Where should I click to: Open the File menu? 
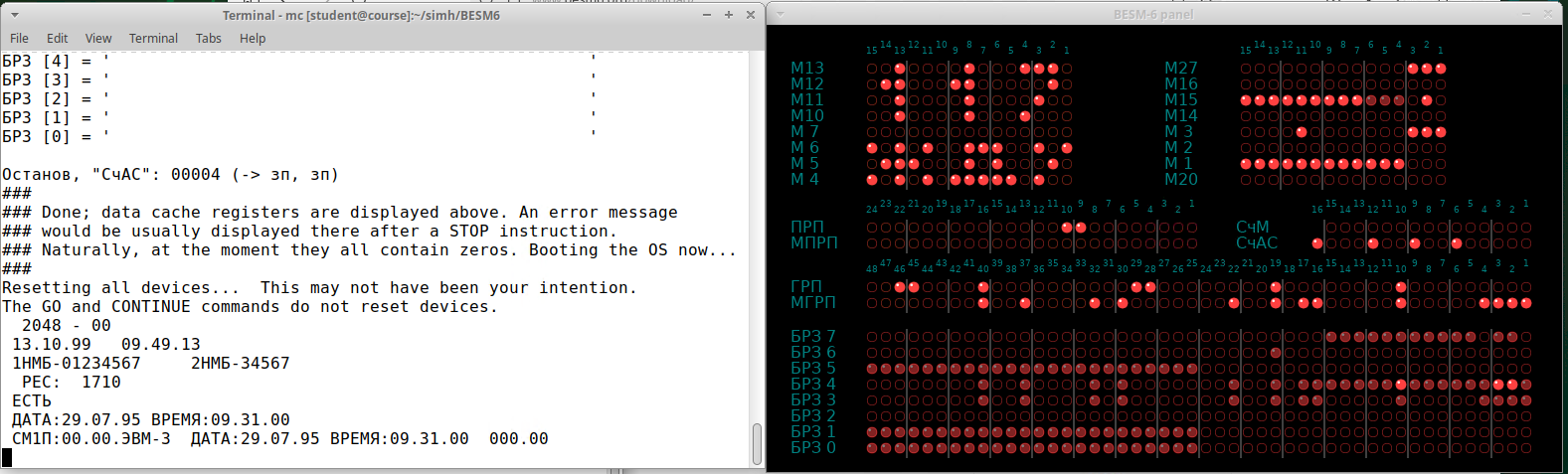point(19,39)
